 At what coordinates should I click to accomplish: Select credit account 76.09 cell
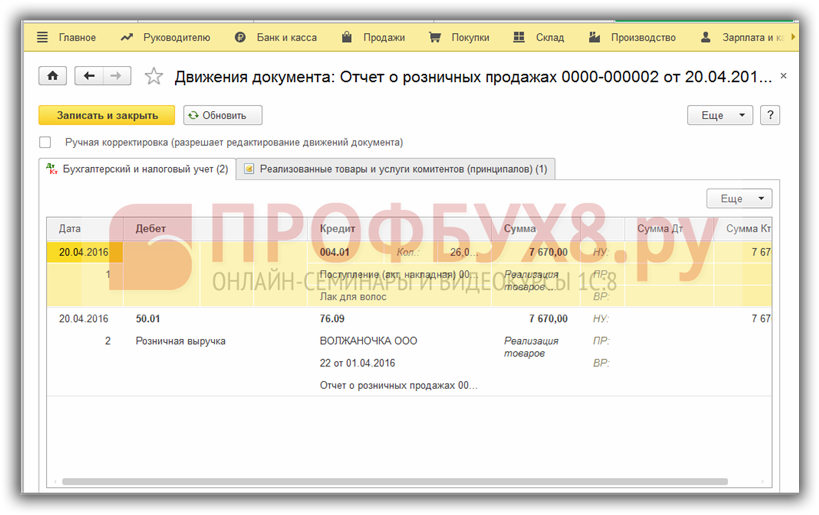pos(332,319)
